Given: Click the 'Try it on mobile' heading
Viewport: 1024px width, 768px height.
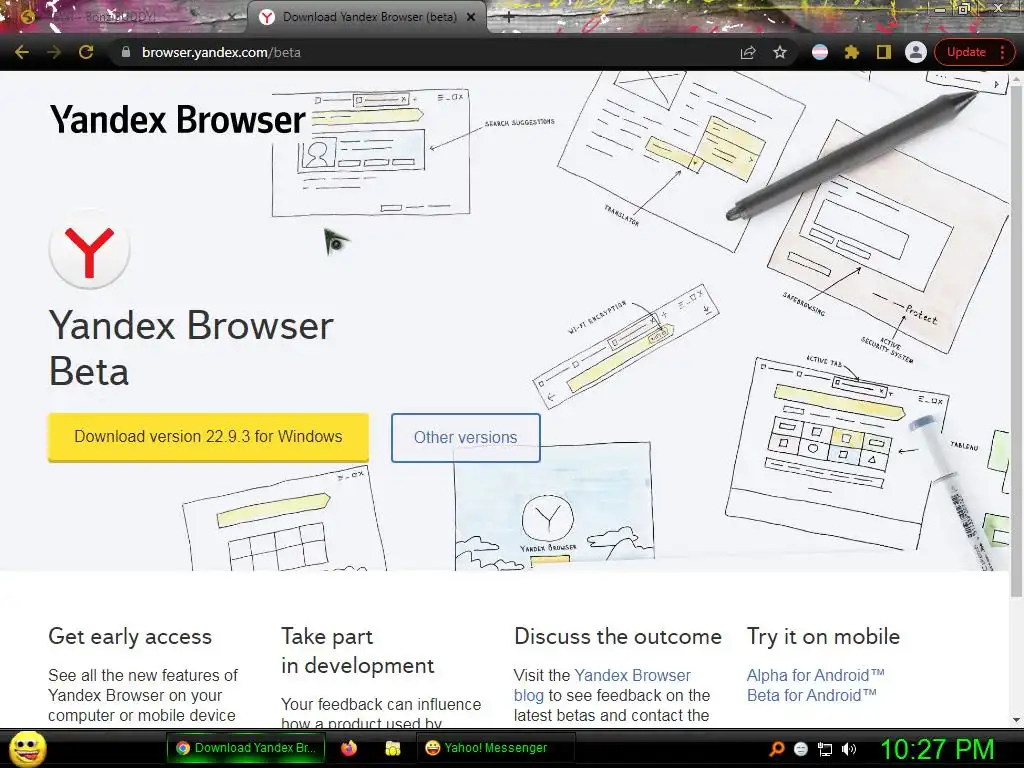Looking at the screenshot, I should [824, 637].
